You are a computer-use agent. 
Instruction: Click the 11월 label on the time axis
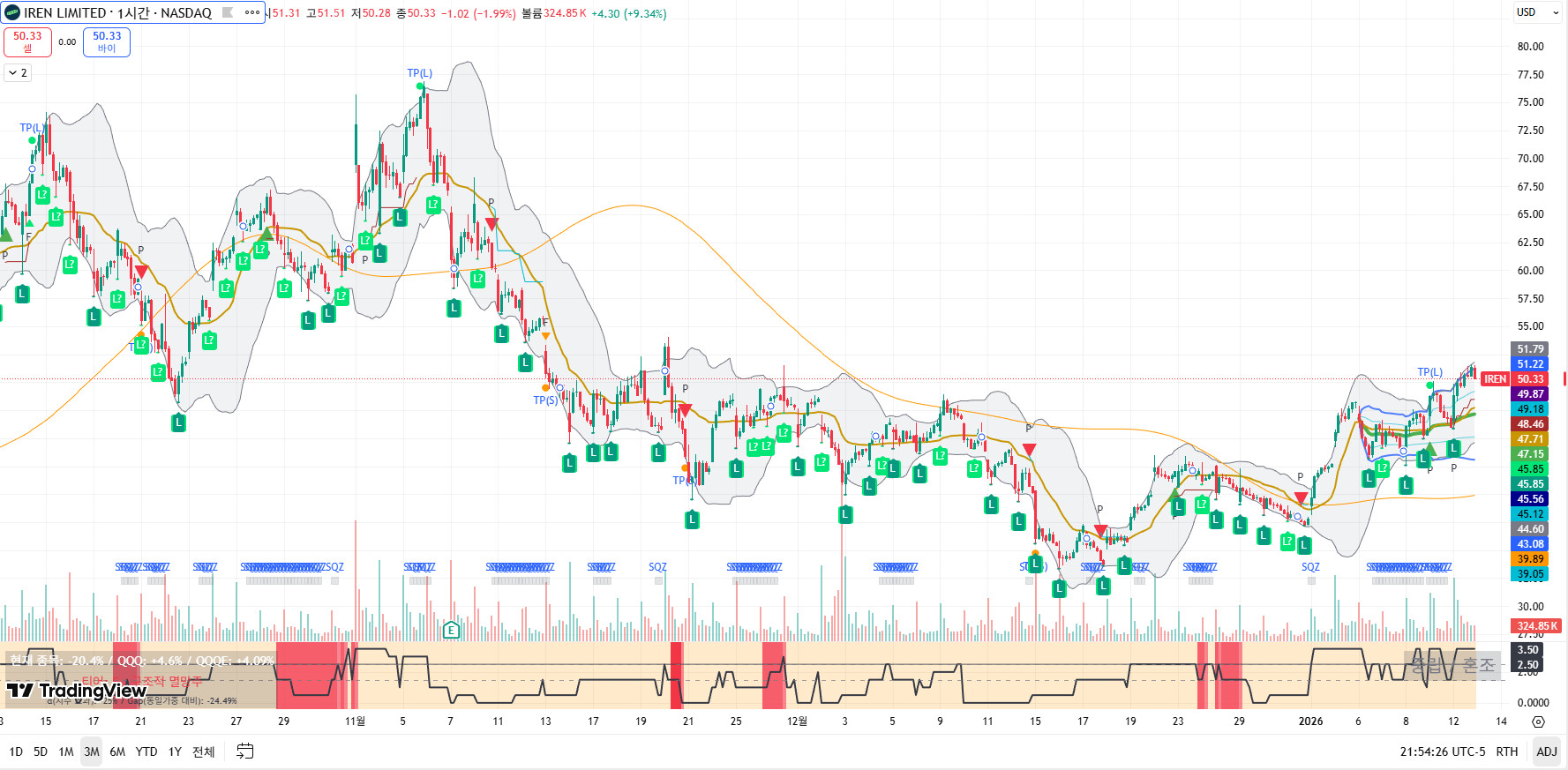pyautogui.click(x=355, y=721)
